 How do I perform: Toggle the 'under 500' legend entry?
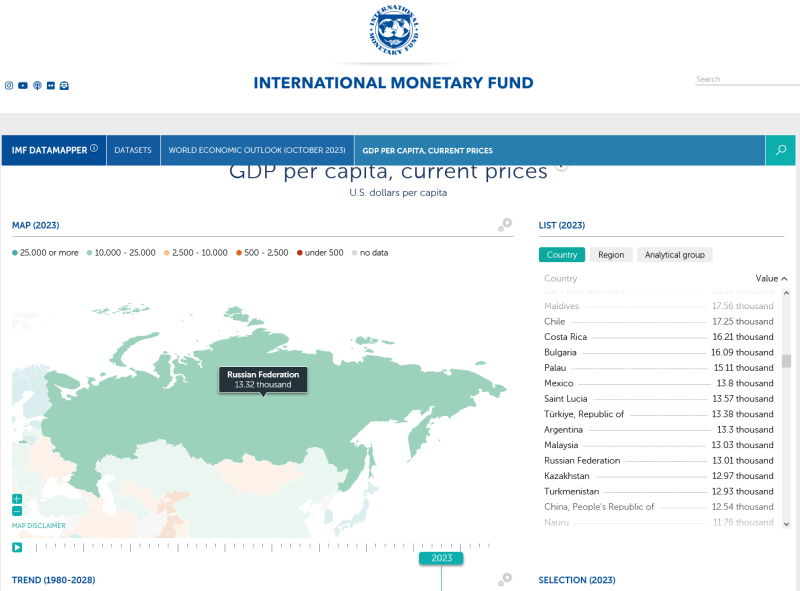(320, 253)
